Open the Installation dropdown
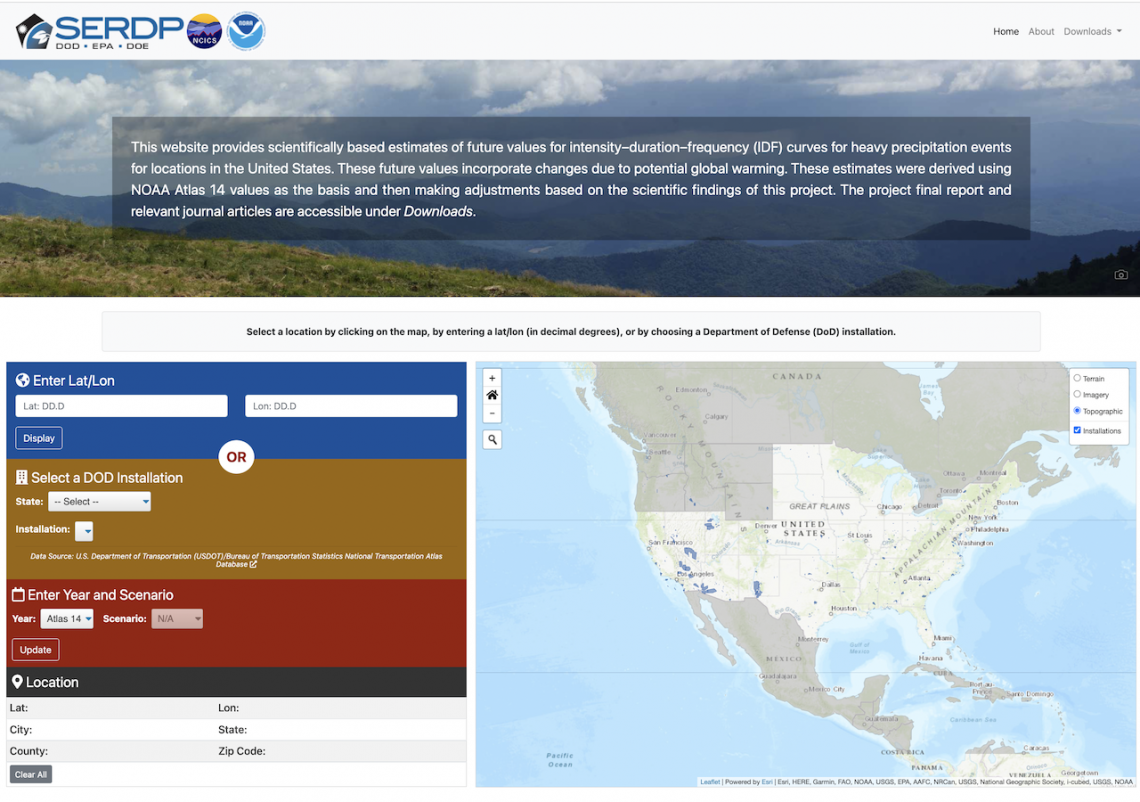The height and width of the screenshot is (802, 1140). 84,531
